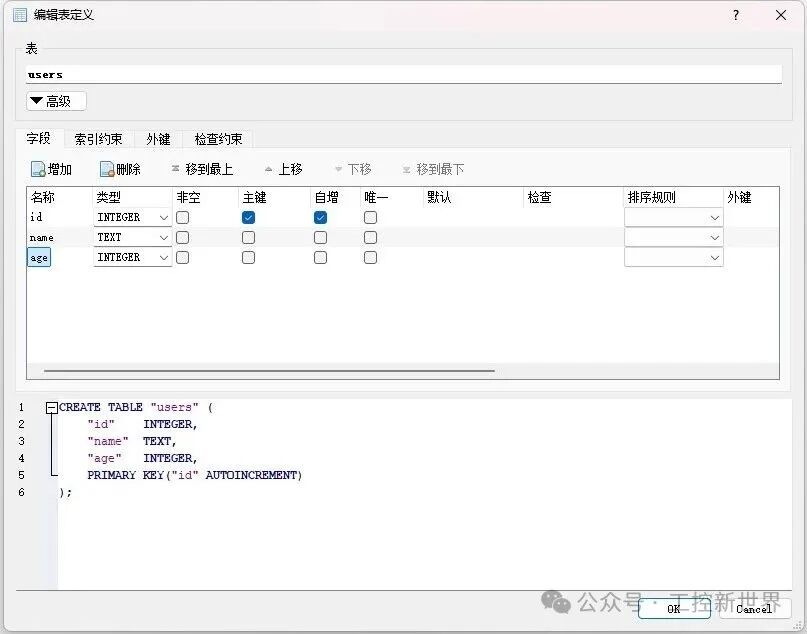Uncheck the 主键 checkbox for id
Screen dimensions: 807x634
tap(248, 217)
